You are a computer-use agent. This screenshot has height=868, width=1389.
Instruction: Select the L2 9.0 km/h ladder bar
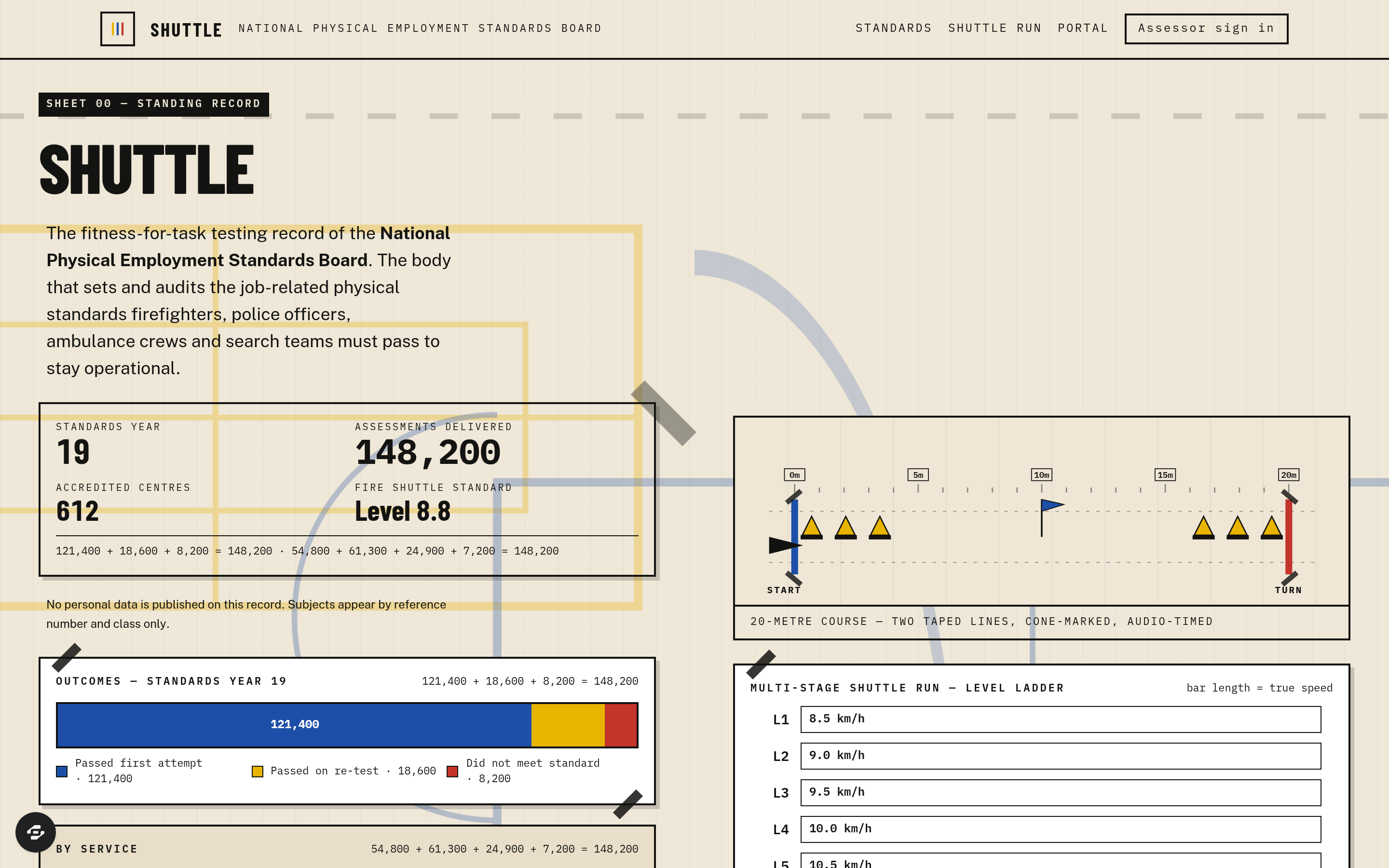tap(1061, 756)
